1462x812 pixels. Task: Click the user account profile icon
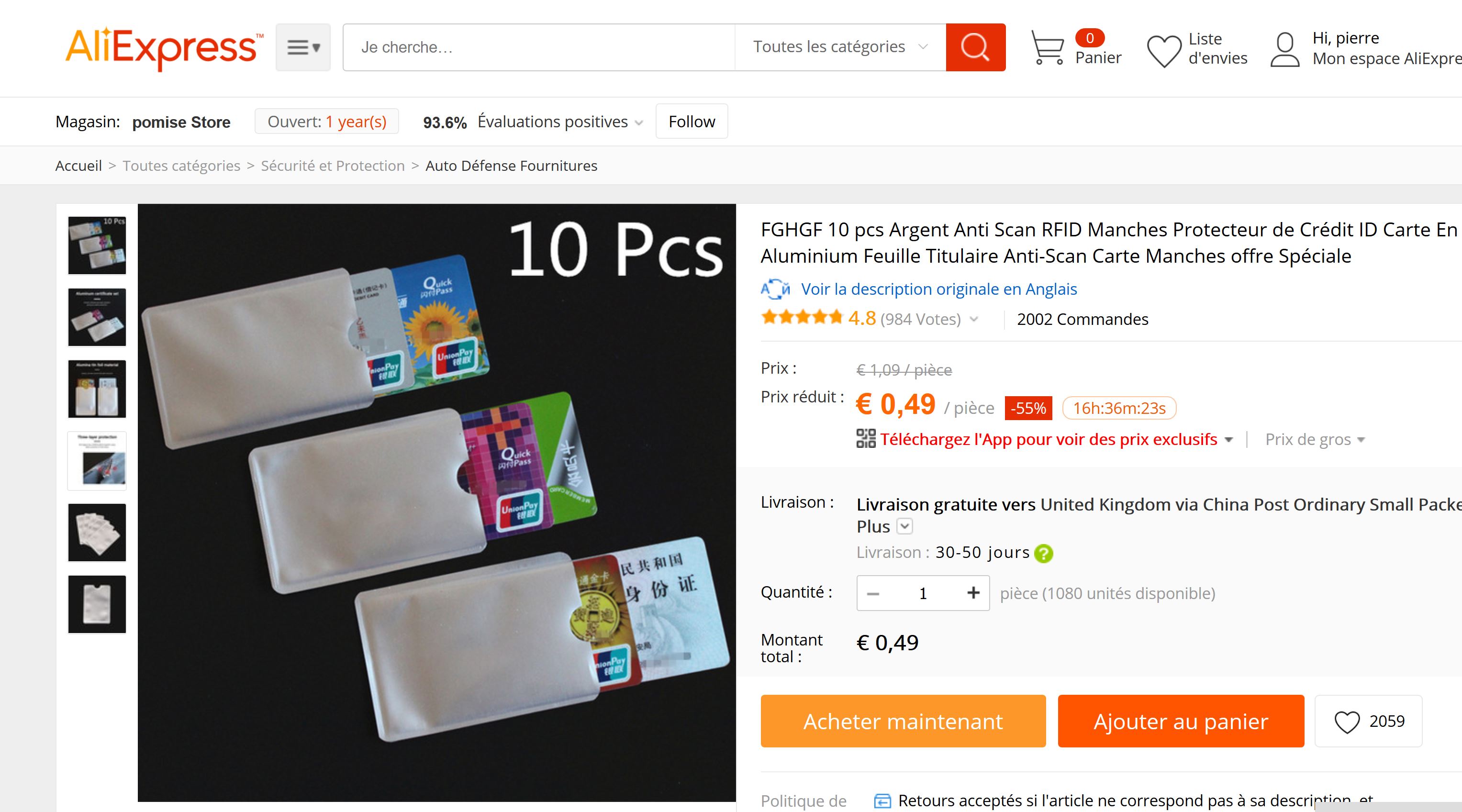[x=1284, y=49]
